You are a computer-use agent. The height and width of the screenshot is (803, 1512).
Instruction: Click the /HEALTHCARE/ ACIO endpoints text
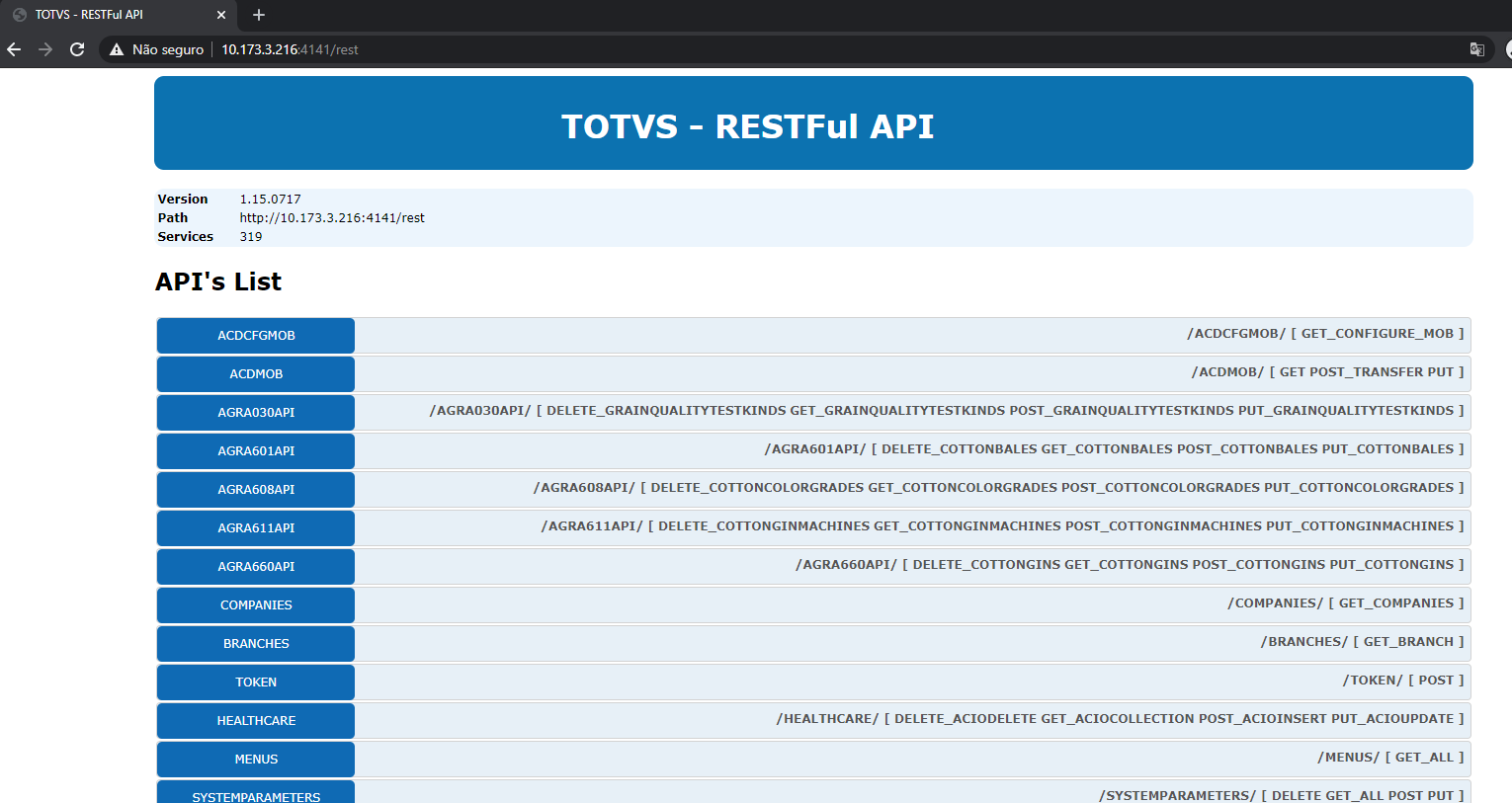tap(1120, 719)
